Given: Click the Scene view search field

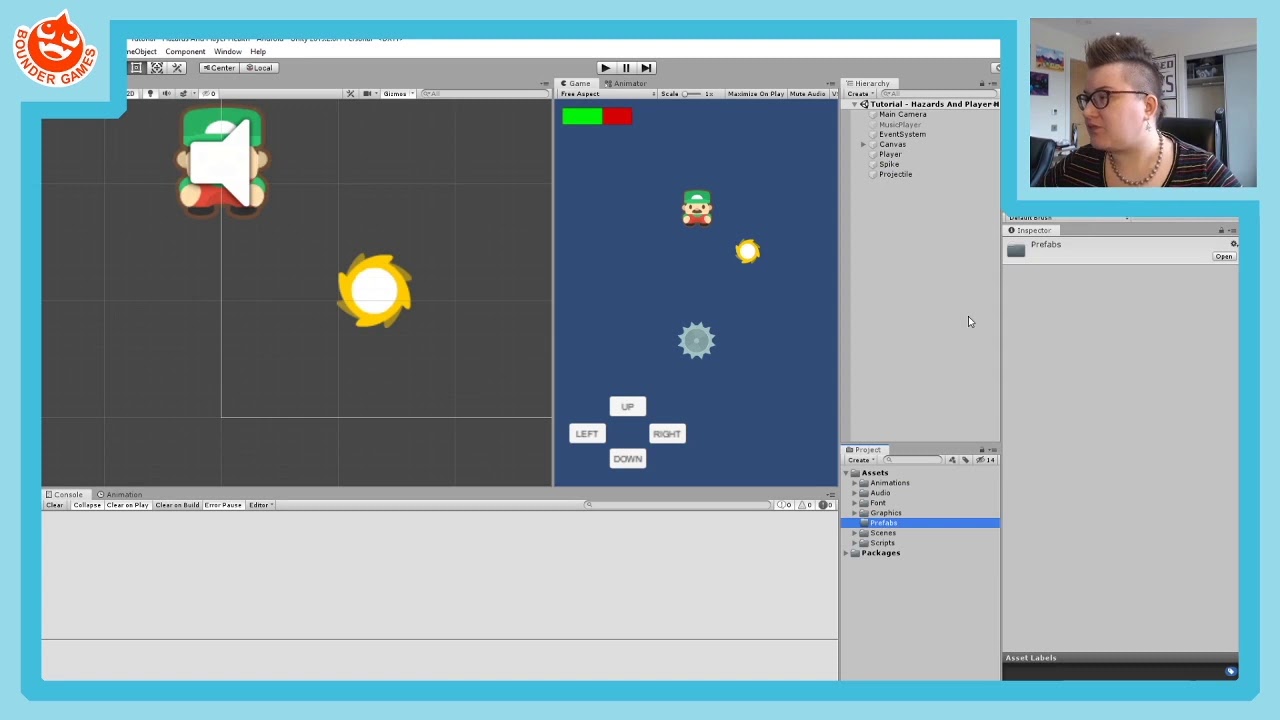Looking at the screenshot, I should [x=486, y=94].
